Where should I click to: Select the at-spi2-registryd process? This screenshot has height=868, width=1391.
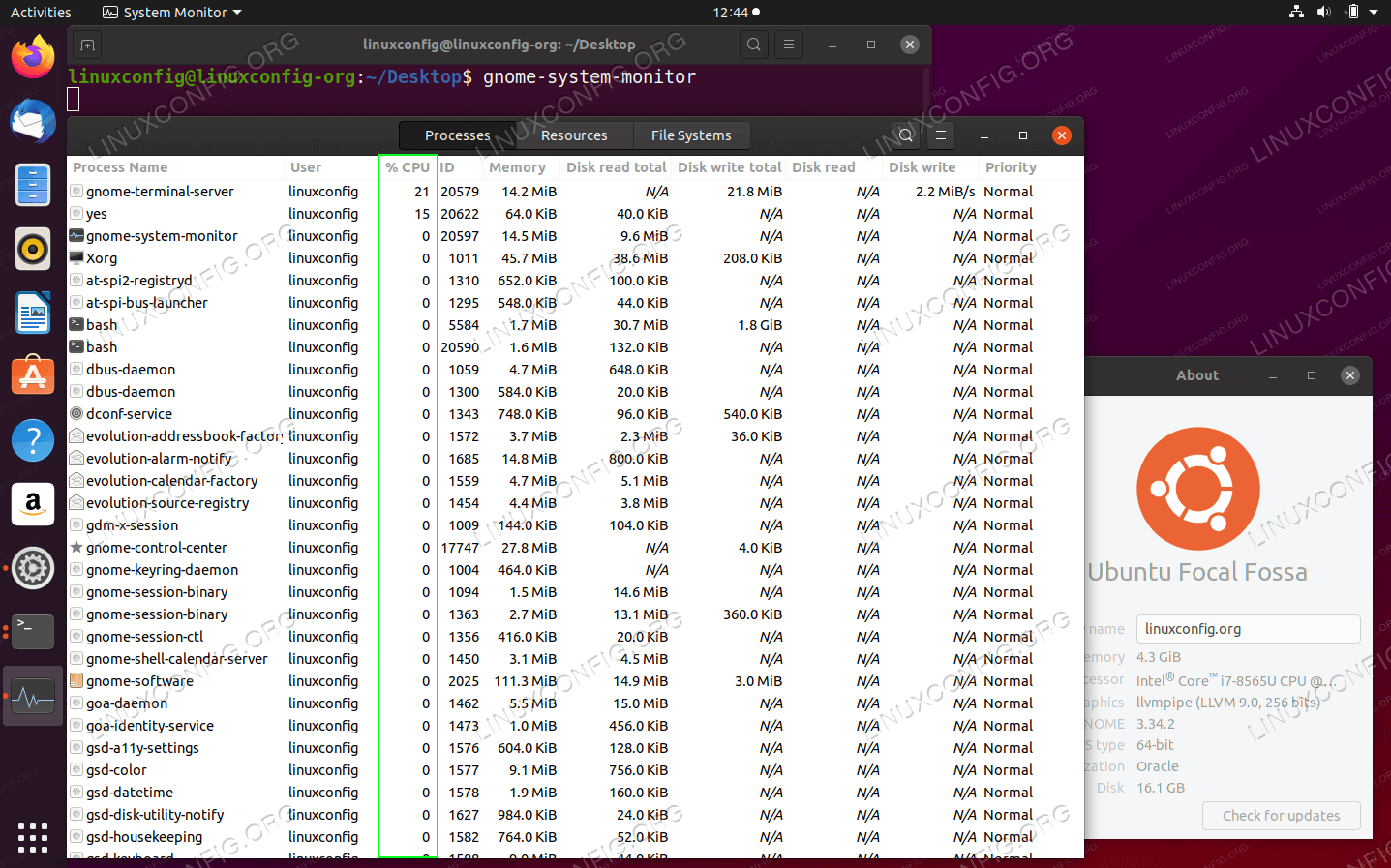click(x=575, y=281)
